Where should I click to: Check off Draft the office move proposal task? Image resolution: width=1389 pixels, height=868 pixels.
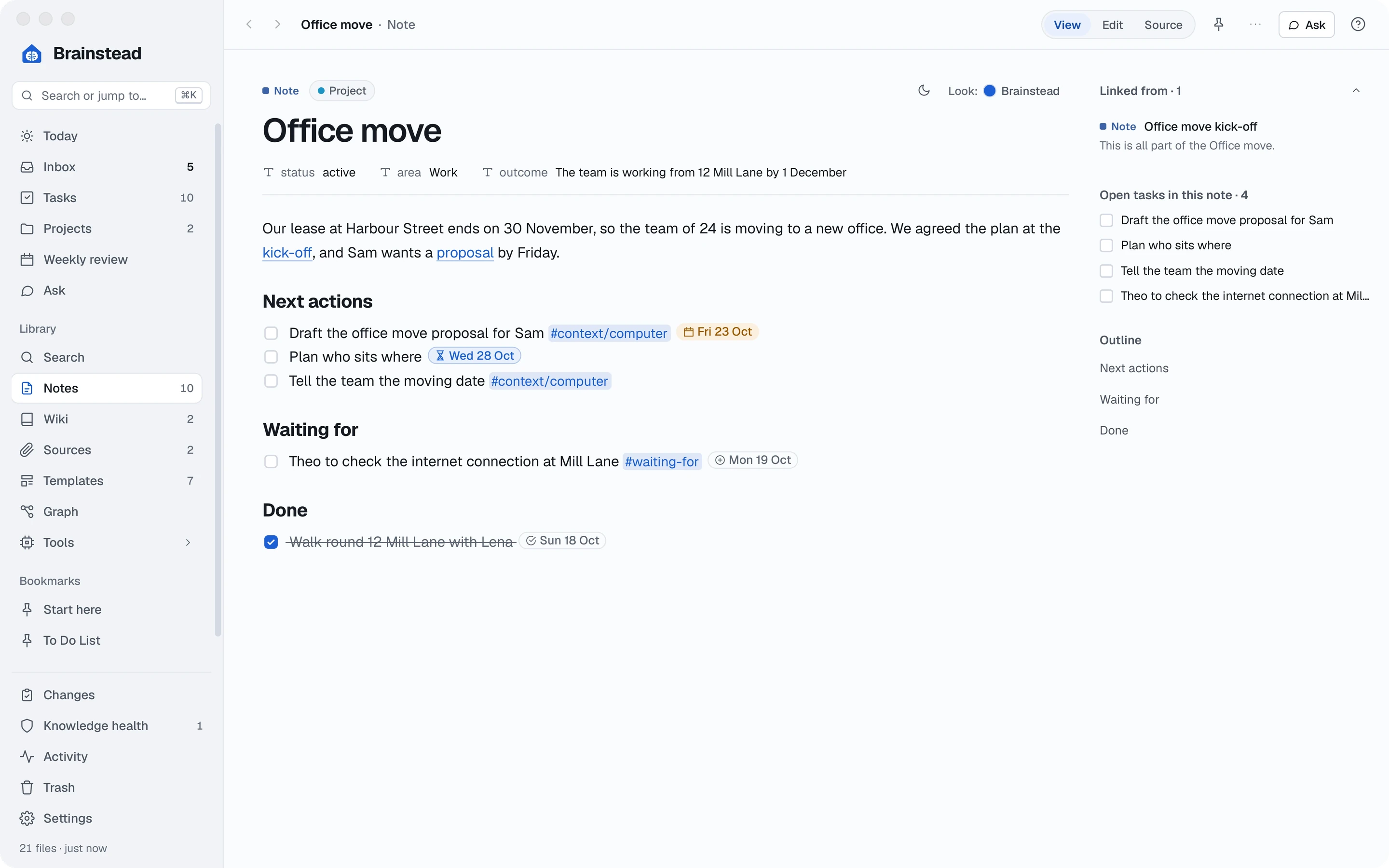pos(271,334)
